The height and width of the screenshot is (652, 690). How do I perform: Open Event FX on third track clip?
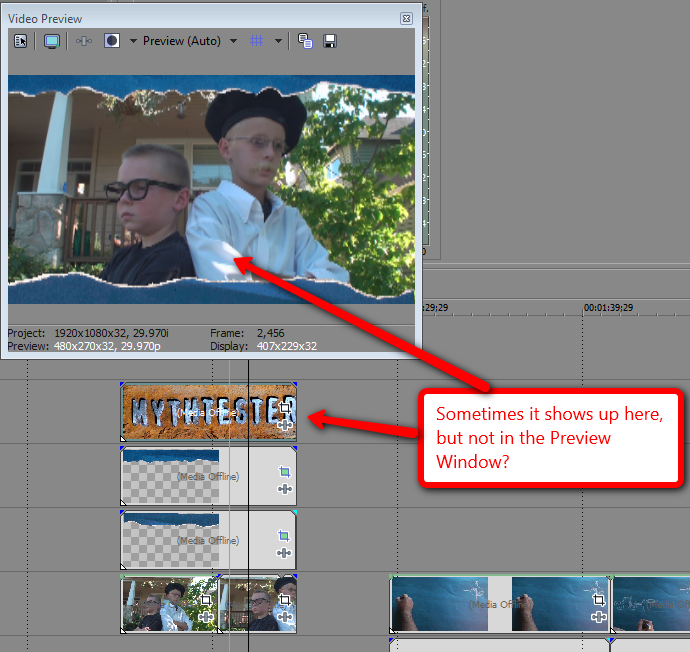pyautogui.click(x=285, y=552)
